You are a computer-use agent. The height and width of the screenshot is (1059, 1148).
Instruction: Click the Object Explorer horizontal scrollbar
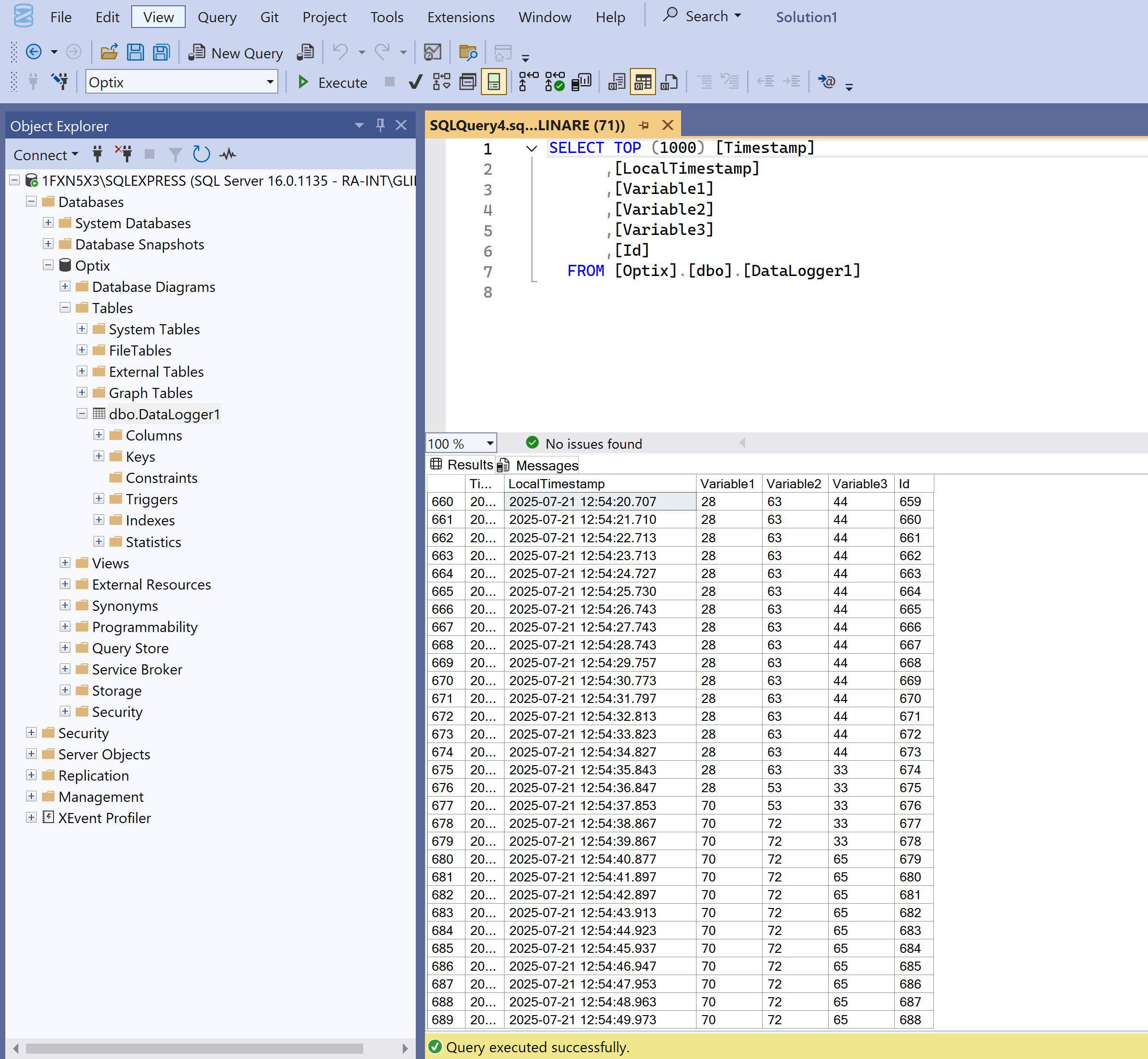click(x=194, y=1048)
